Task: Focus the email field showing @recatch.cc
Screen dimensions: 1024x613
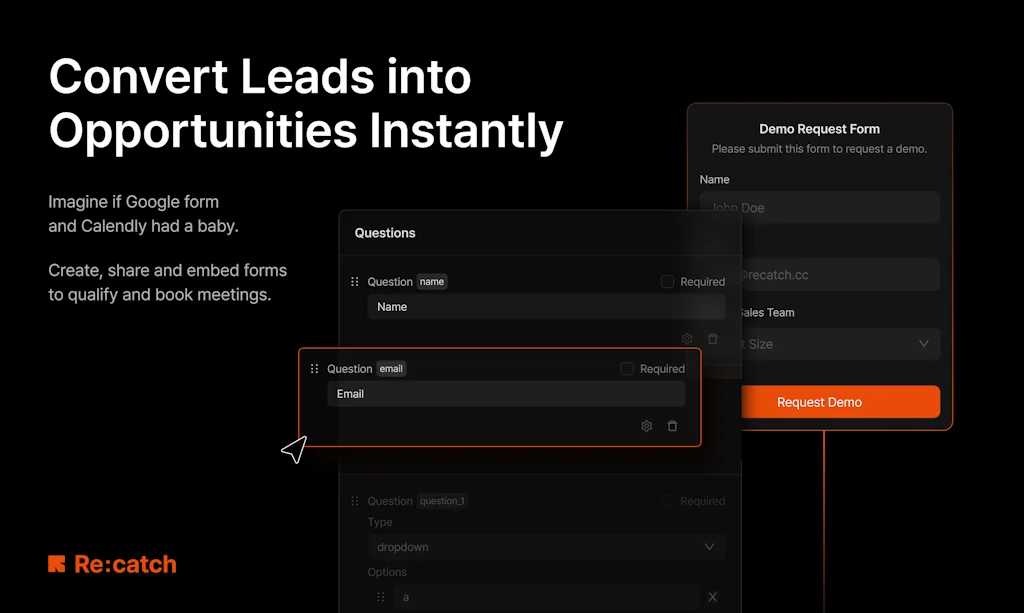Action: (x=840, y=274)
